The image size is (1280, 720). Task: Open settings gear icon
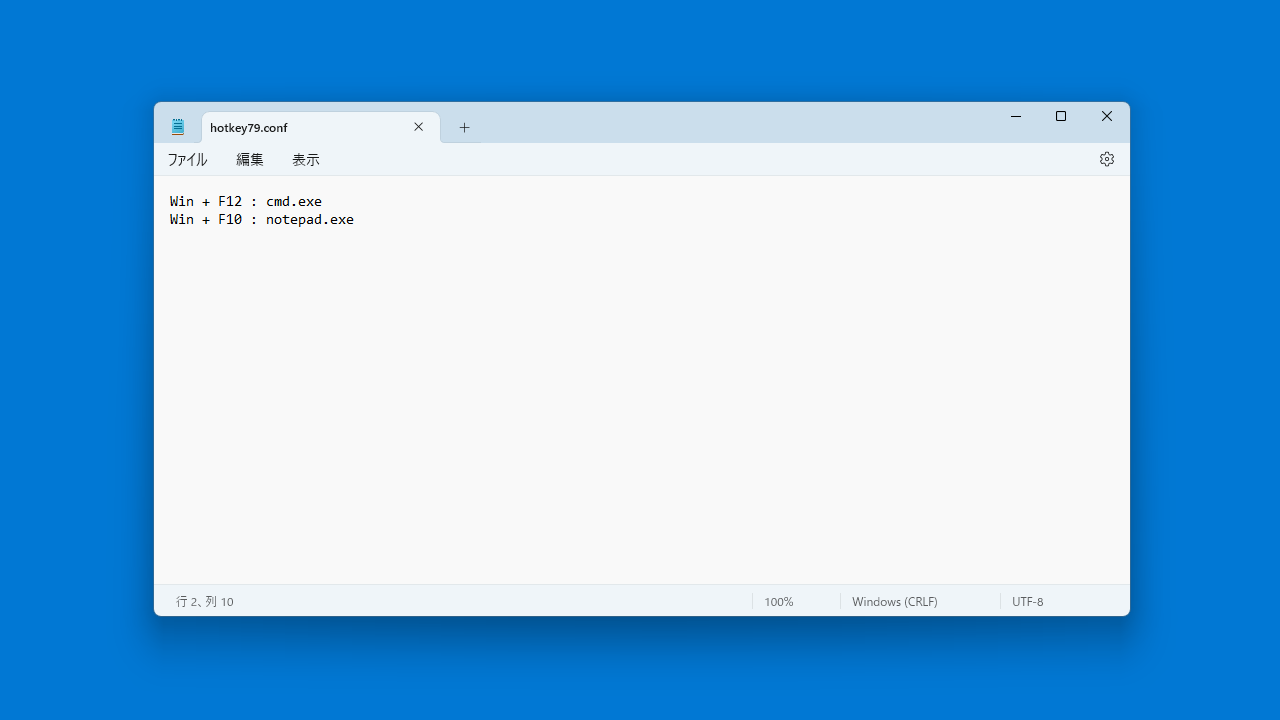tap(1107, 159)
